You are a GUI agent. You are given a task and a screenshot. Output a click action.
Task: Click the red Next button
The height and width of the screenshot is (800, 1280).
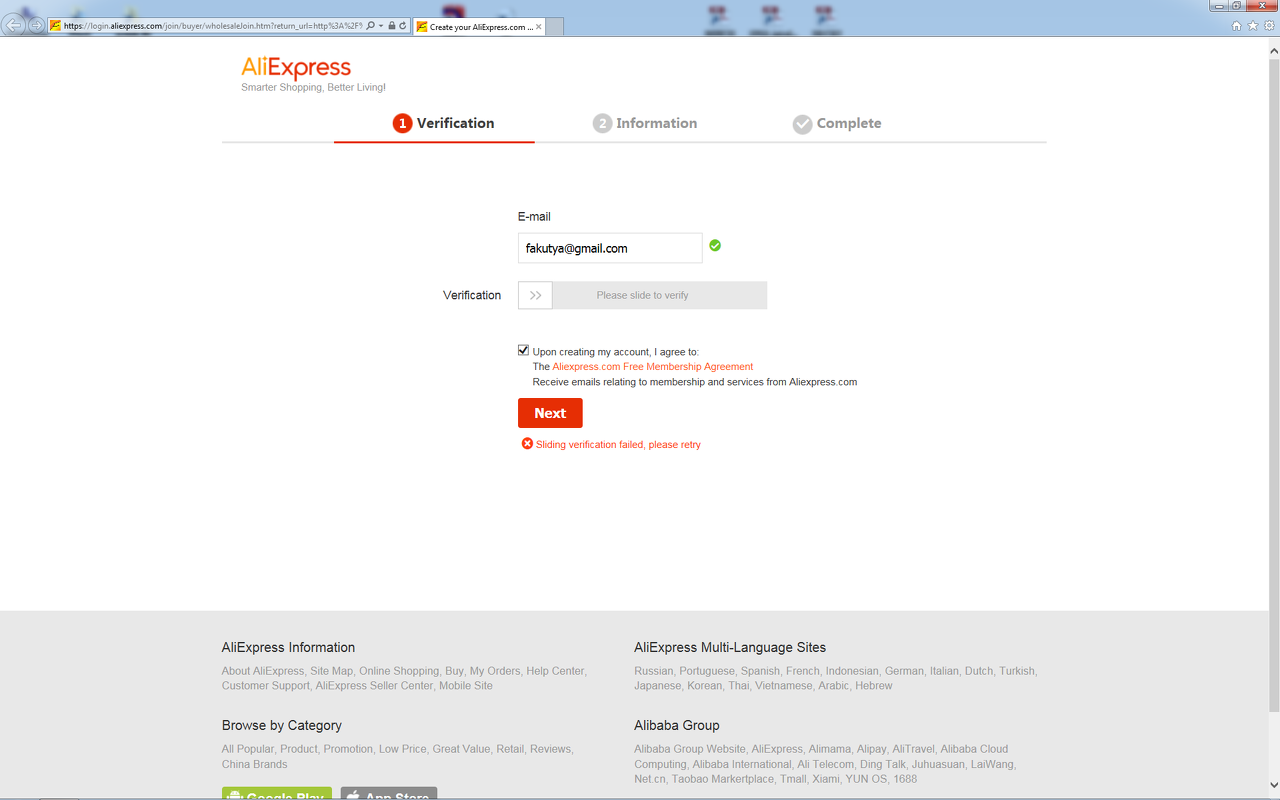[550, 413]
